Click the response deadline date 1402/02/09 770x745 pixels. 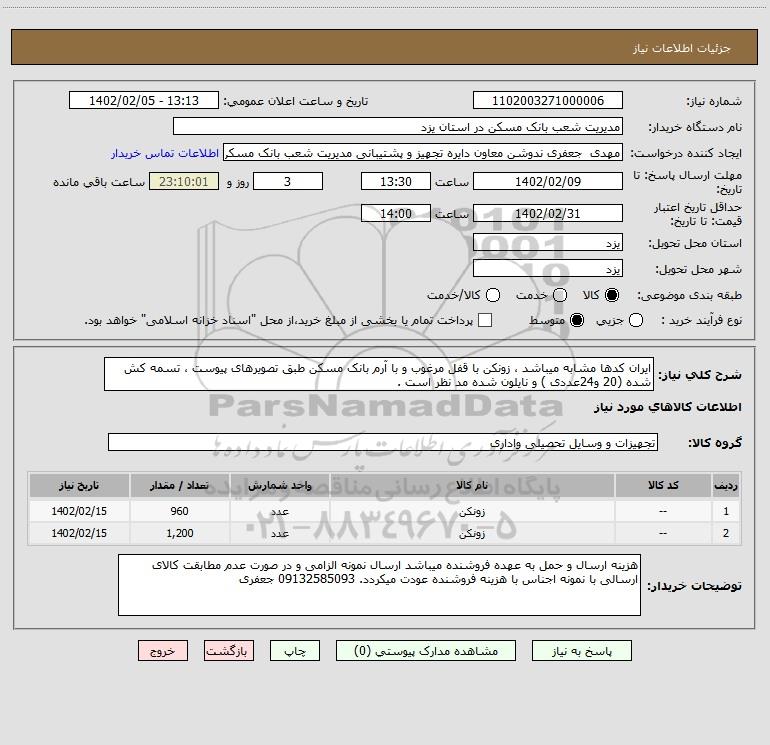pyautogui.click(x=548, y=182)
